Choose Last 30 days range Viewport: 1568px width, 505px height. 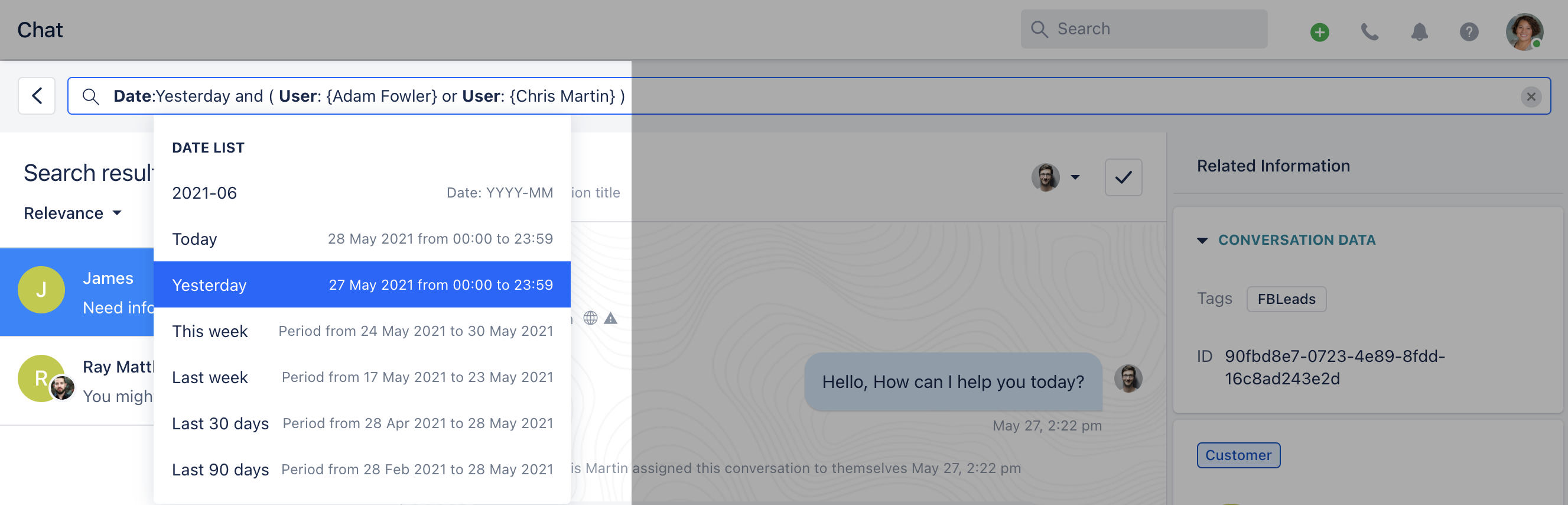[362, 423]
